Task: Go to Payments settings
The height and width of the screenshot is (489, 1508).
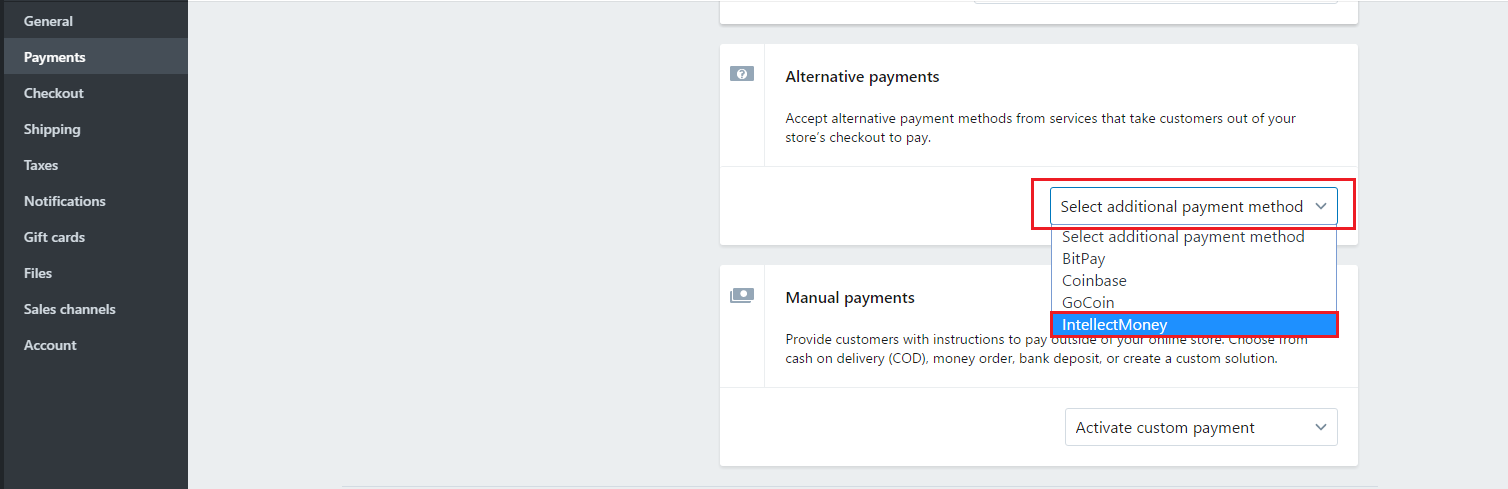Action: pyautogui.click(x=55, y=57)
